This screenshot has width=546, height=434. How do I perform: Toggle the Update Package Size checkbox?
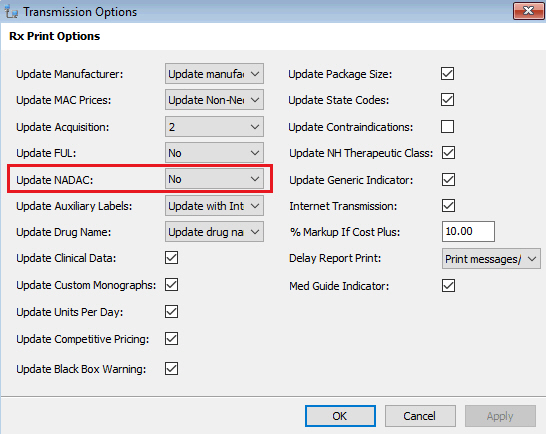[x=447, y=73]
